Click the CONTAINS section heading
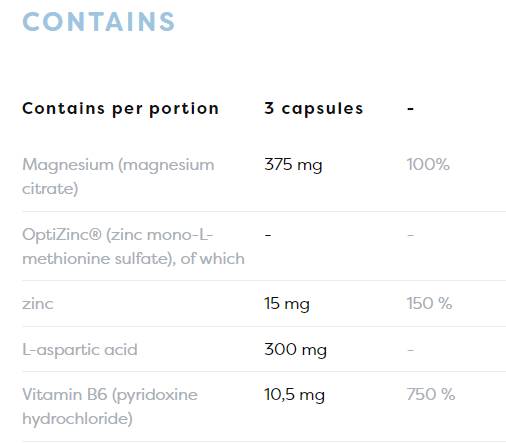Viewport: 506px width, 443px height. (x=98, y=22)
